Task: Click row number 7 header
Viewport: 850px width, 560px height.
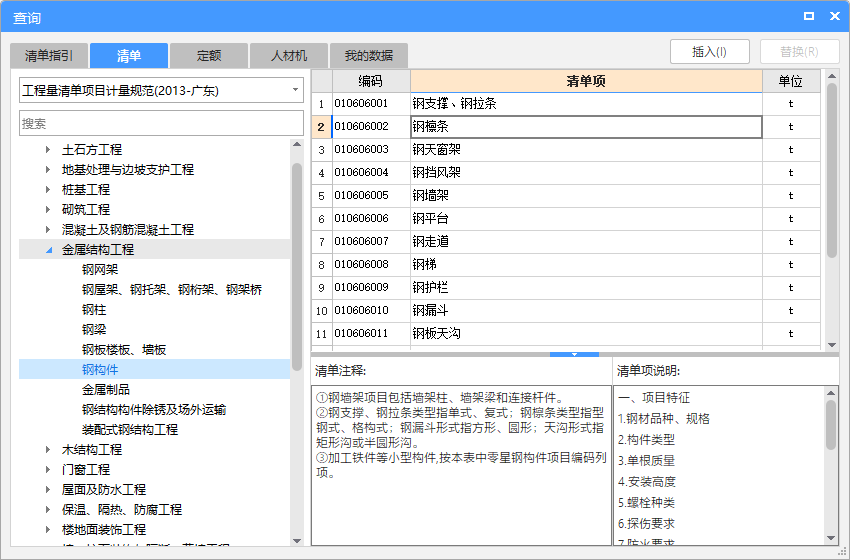Action: pos(321,241)
